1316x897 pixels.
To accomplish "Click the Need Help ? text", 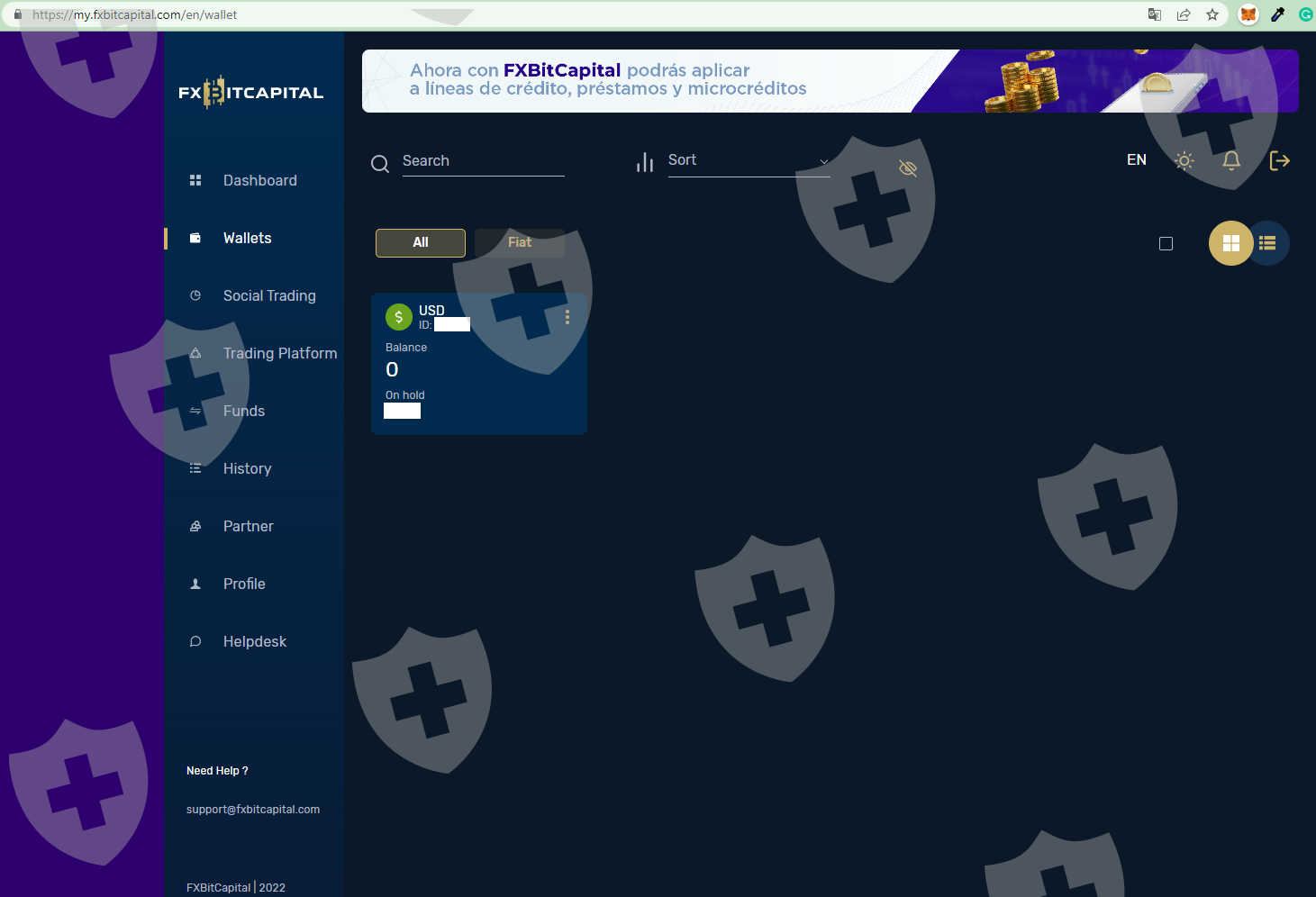I will click(217, 771).
